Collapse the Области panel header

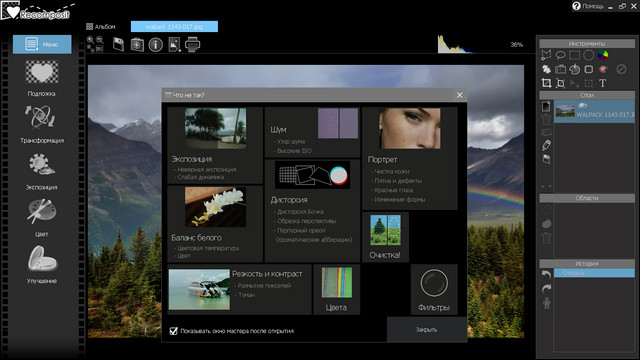587,198
